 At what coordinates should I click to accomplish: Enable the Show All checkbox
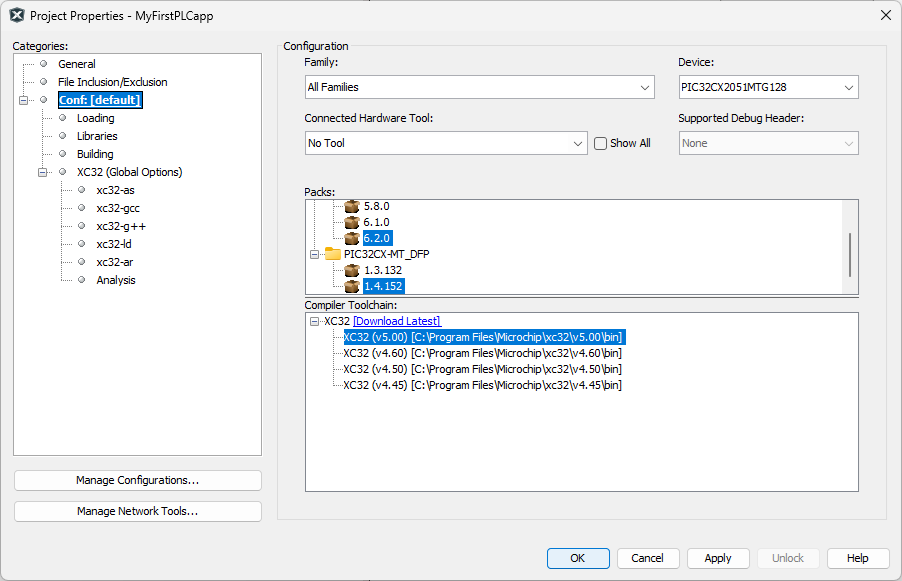(600, 143)
